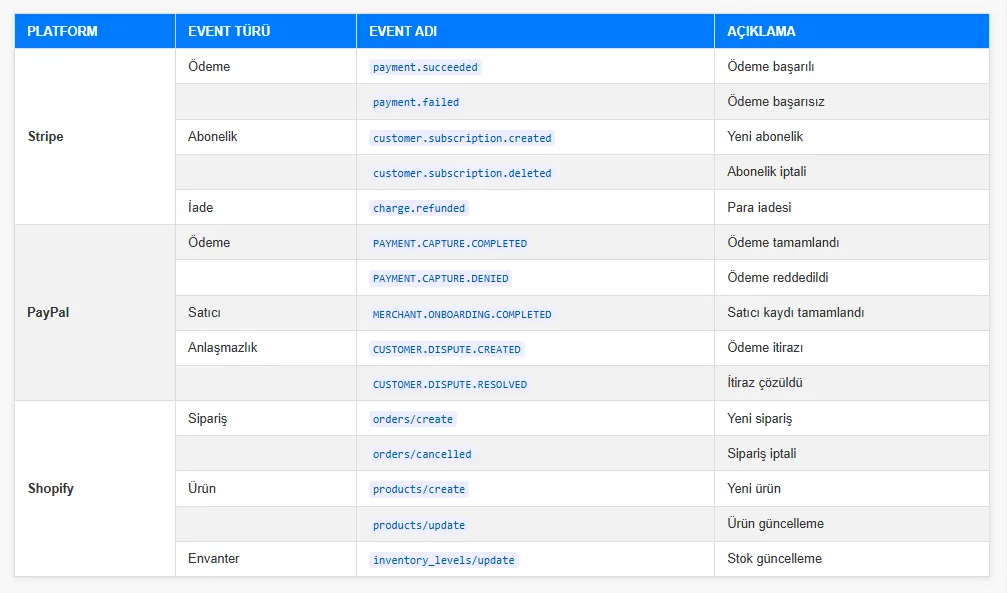
Task: Click the payment.failed event code
Action: tap(416, 102)
